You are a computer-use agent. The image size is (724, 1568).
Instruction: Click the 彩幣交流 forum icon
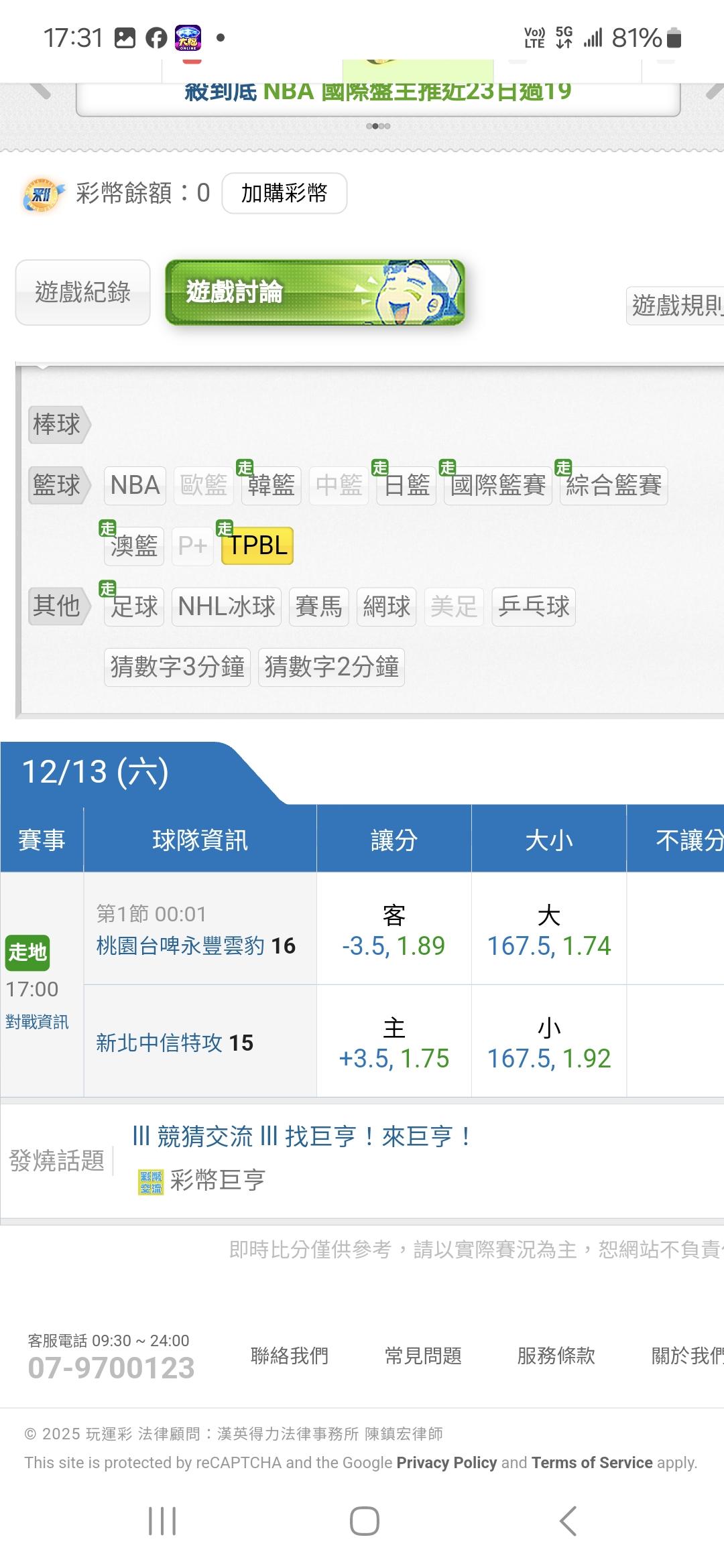151,1182
